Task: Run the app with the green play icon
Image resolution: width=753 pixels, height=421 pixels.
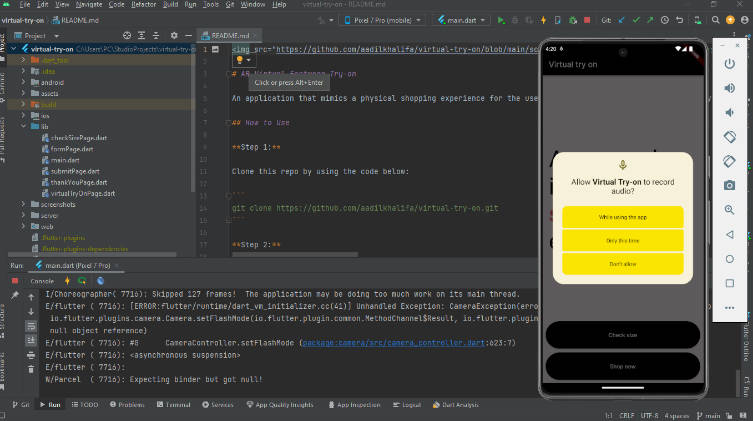Action: tap(501, 20)
